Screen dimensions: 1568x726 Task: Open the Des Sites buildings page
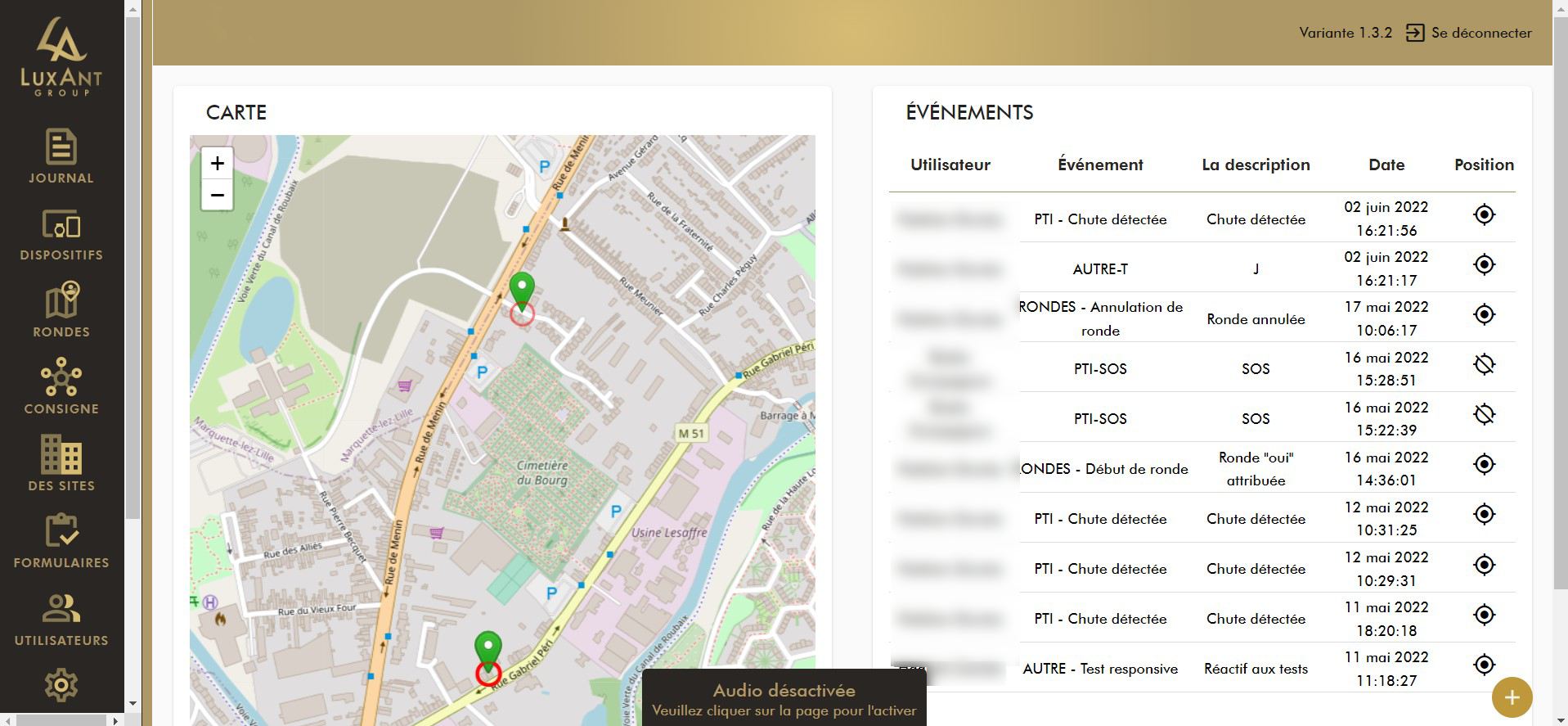61,463
